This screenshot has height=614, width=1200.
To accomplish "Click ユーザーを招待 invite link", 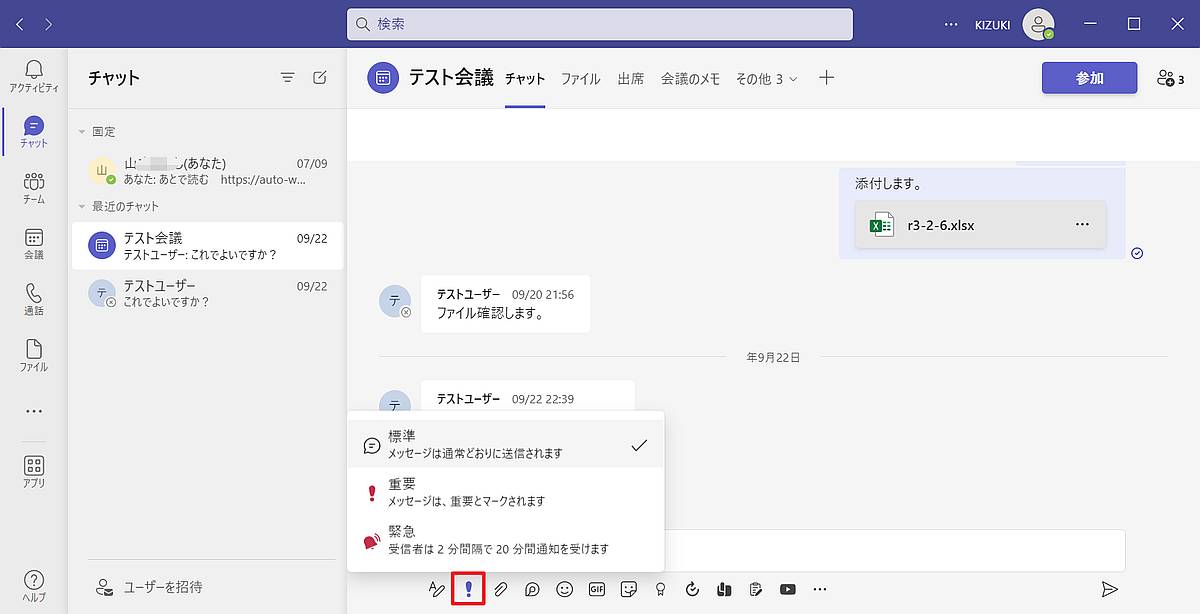I will (162, 587).
